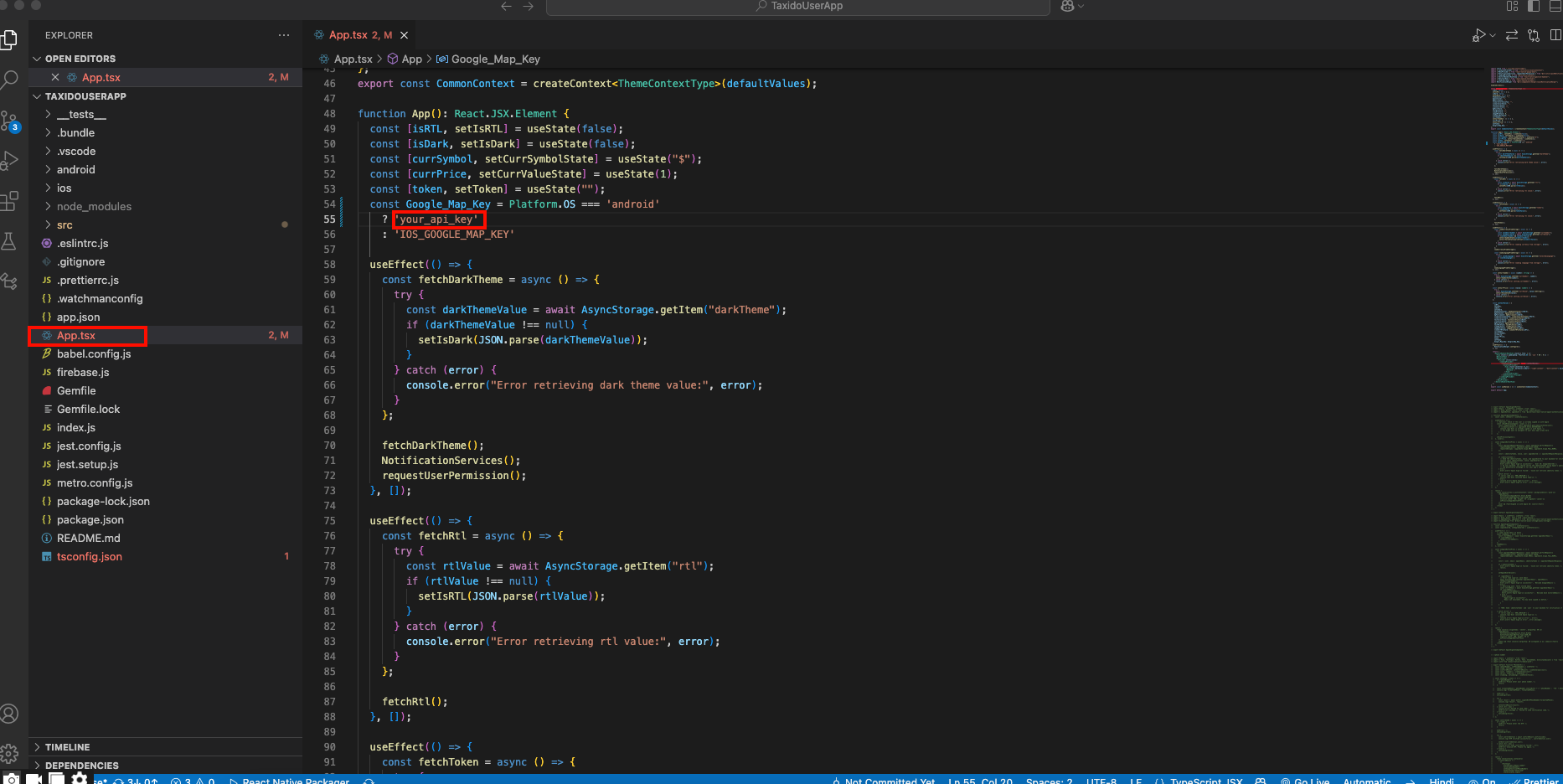Open the Extensions view
The width and height of the screenshot is (1563, 784).
click(x=11, y=201)
